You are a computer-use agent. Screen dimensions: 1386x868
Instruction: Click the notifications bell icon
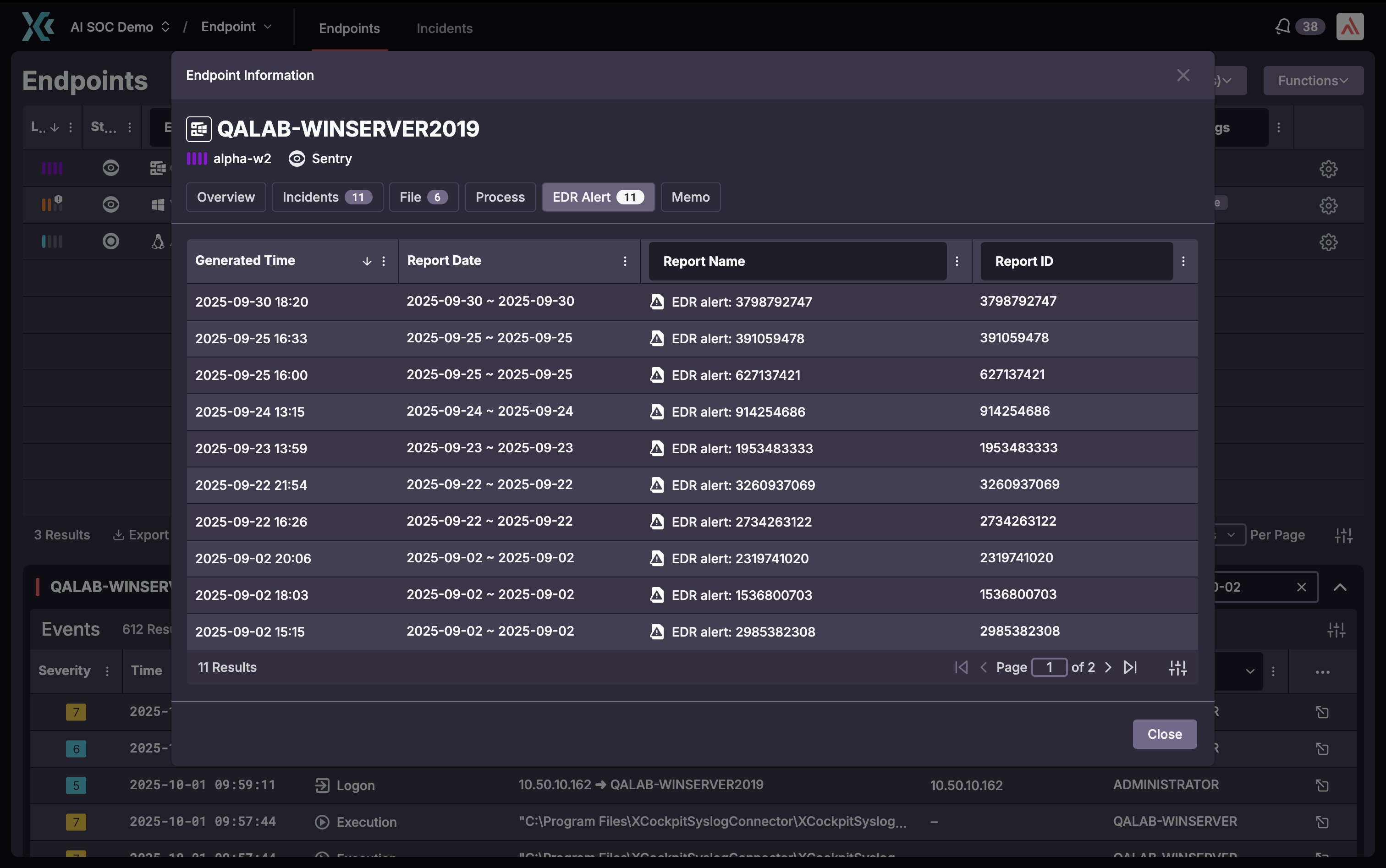1282,27
